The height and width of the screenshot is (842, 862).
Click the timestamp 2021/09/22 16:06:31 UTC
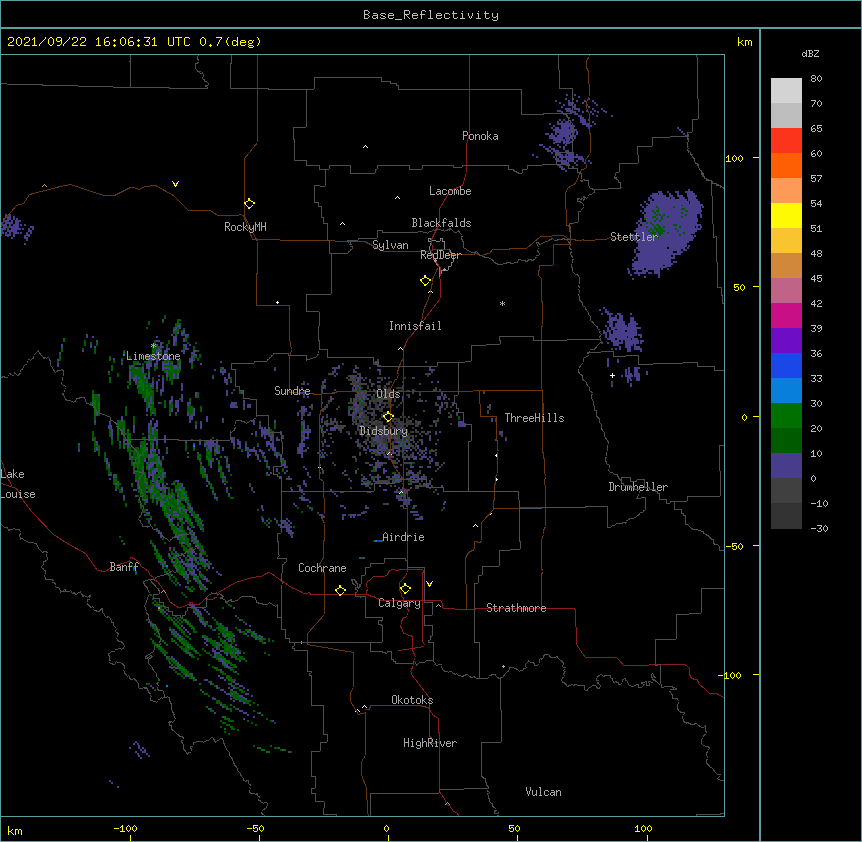click(99, 42)
